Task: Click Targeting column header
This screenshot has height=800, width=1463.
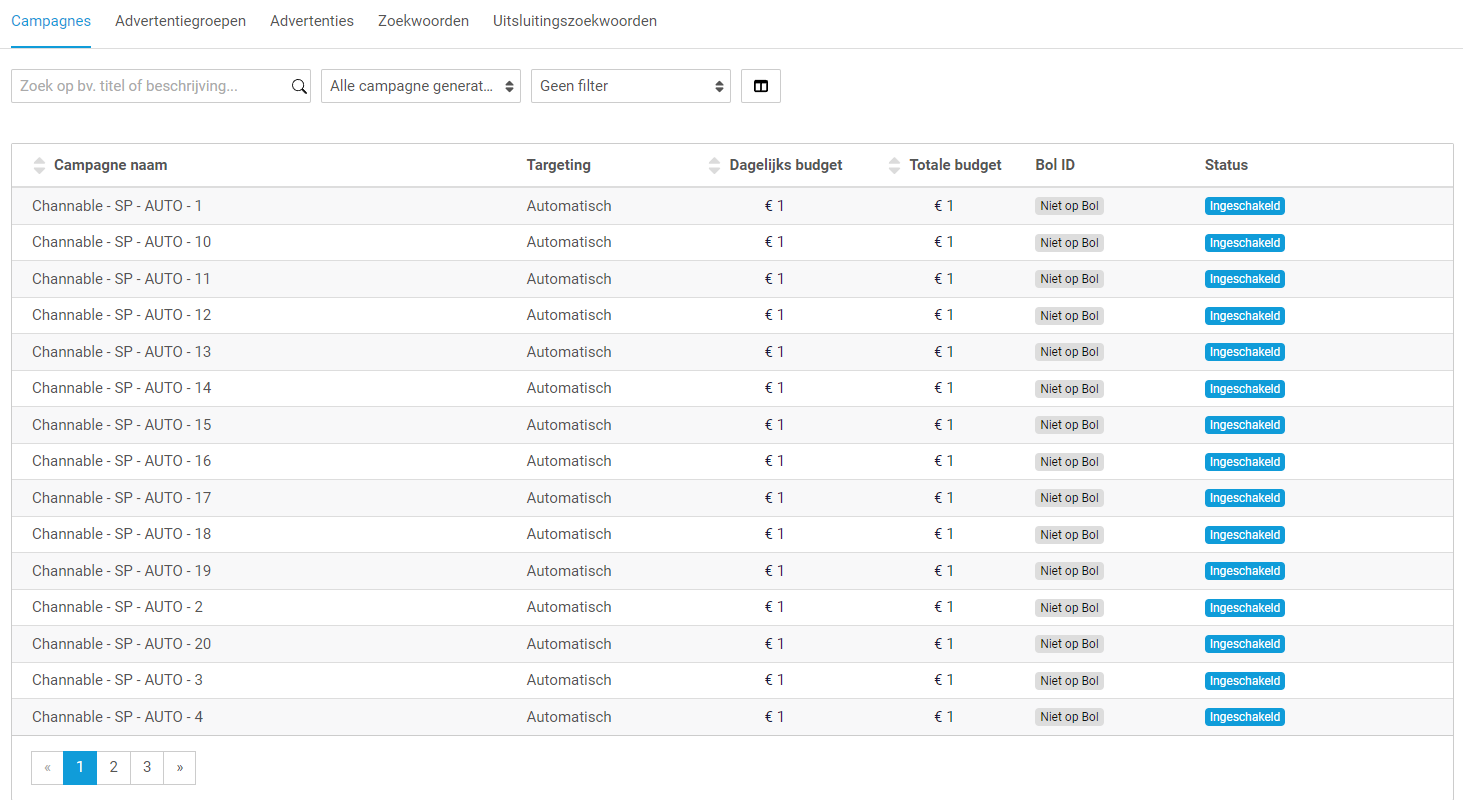Action: [x=559, y=165]
